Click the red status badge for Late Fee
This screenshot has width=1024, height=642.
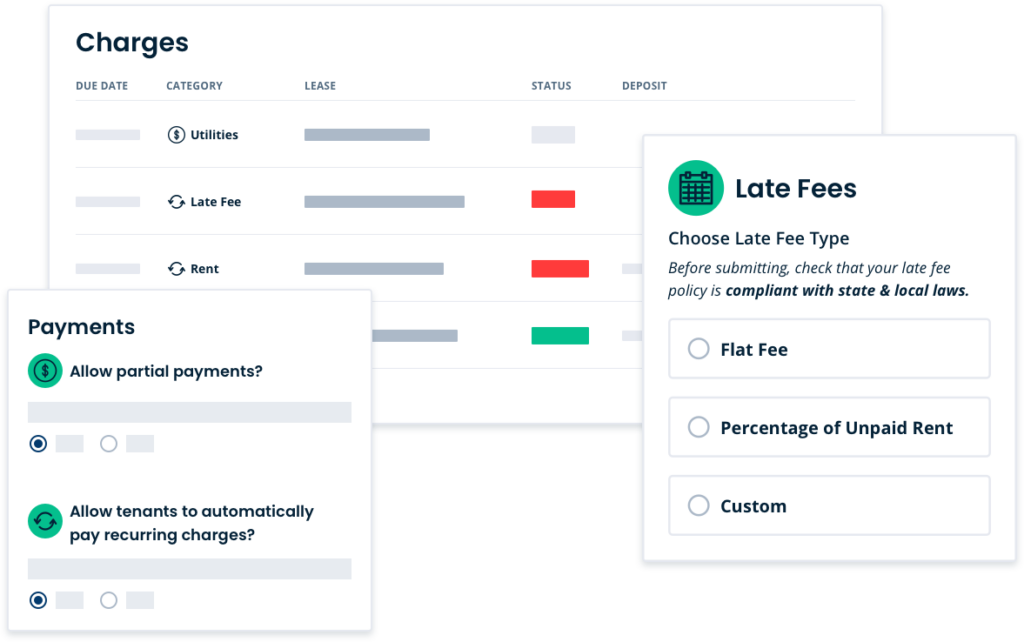point(553,199)
